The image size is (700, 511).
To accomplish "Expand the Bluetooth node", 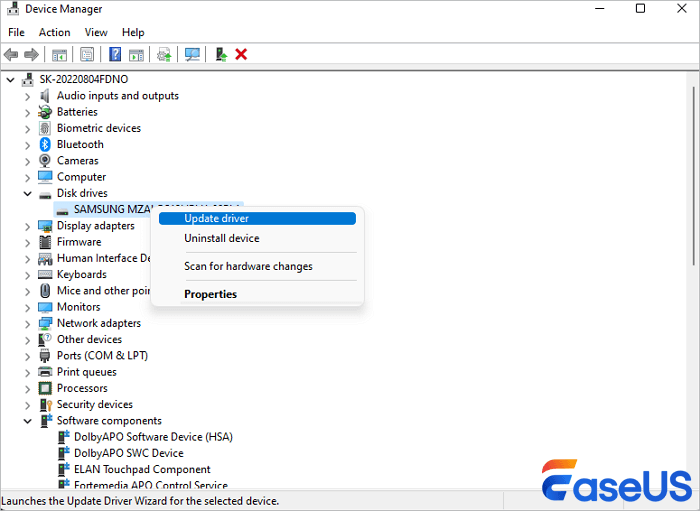I will point(28,145).
